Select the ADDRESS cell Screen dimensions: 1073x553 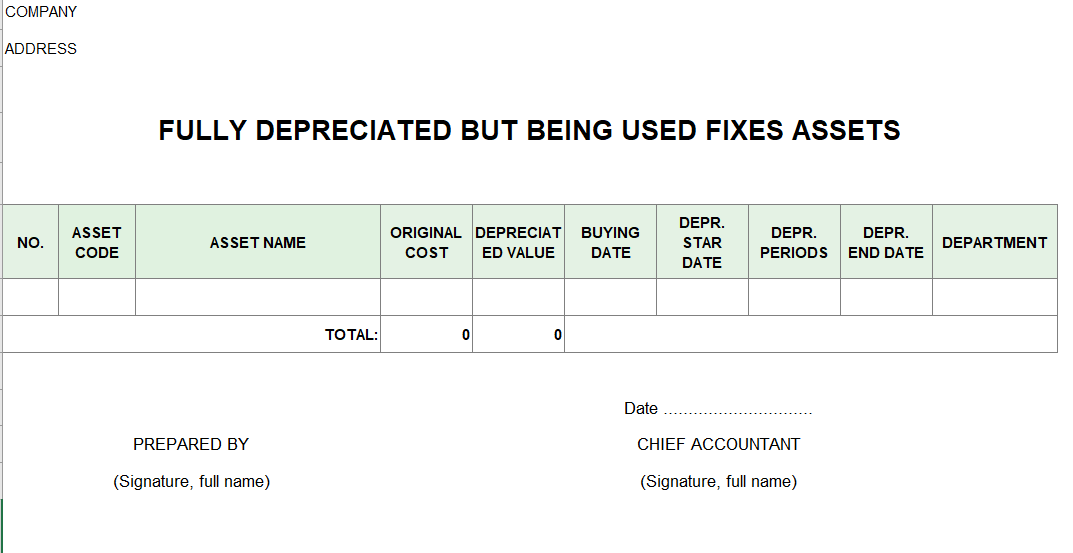tap(41, 49)
